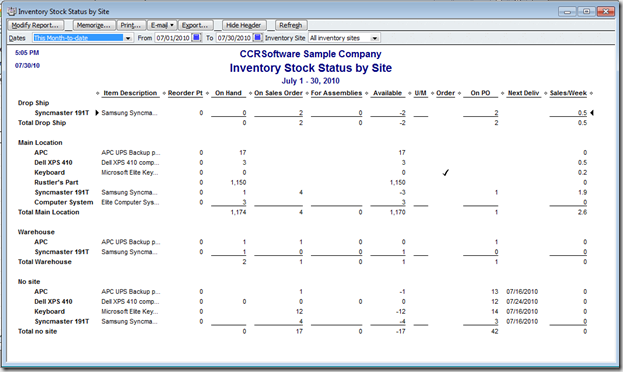
Task: Click the Refresh button
Action: click(291, 25)
